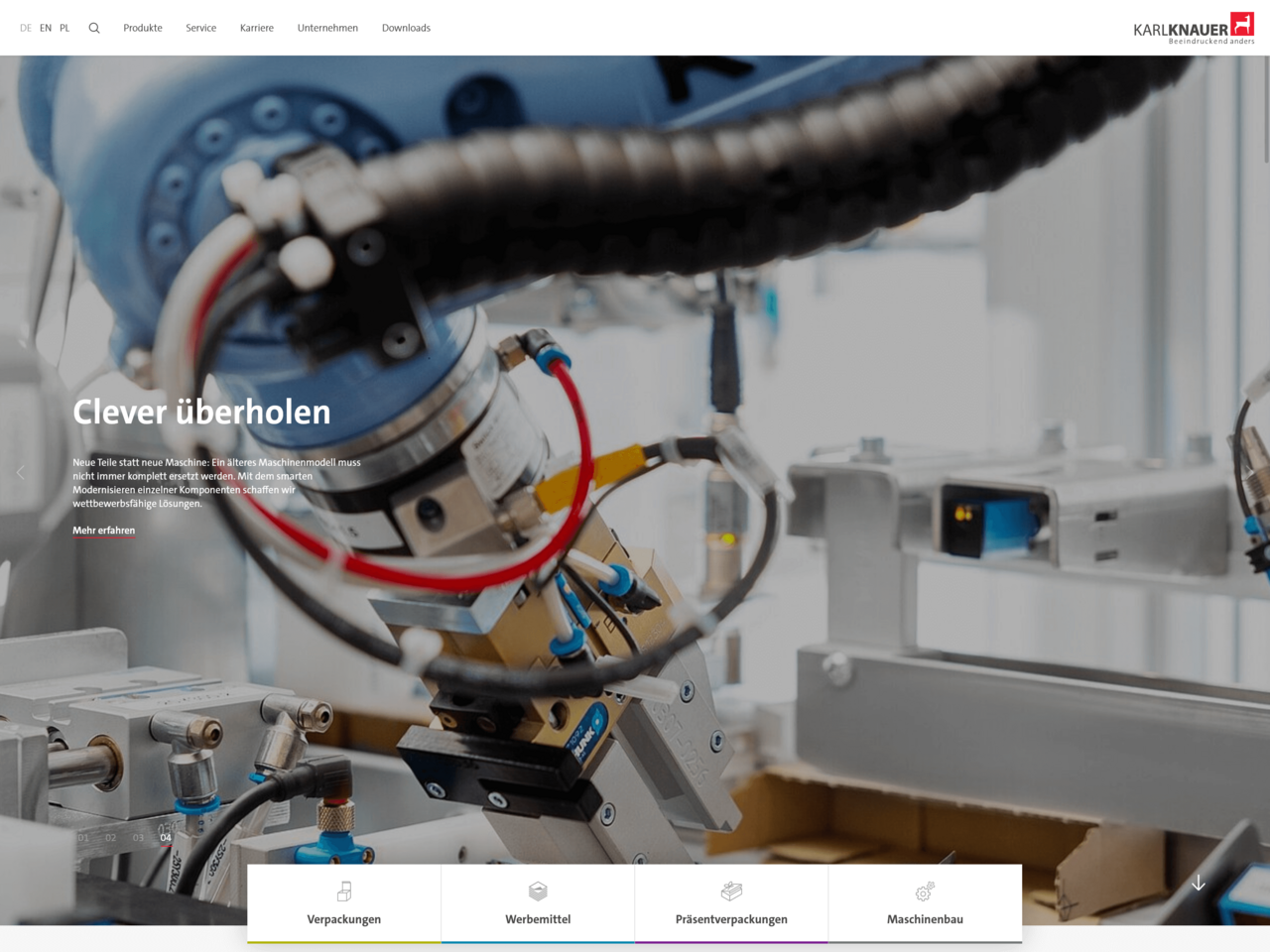Show previous slide with left chevron
This screenshot has width=1270, height=952.
pyautogui.click(x=20, y=472)
